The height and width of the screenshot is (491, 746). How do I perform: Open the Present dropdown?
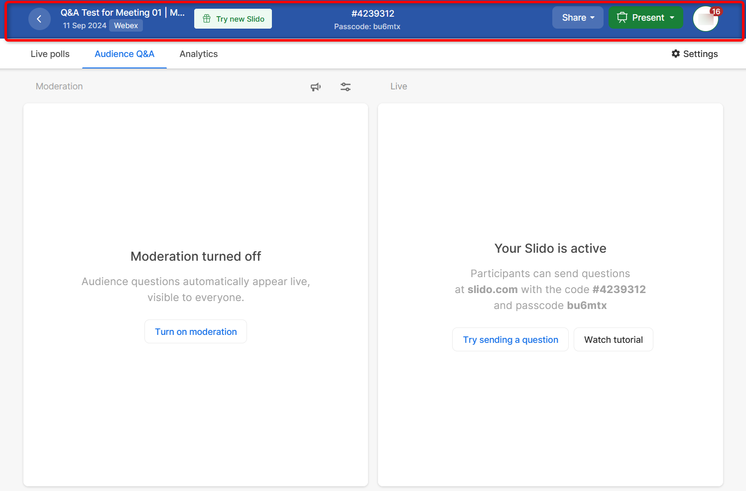pos(646,18)
